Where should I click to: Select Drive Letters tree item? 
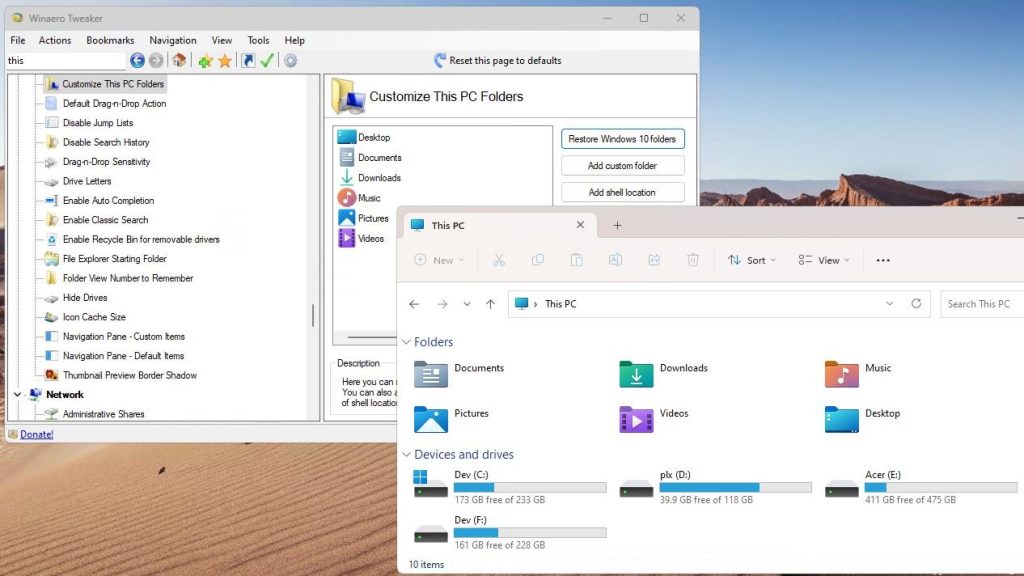[x=78, y=182]
